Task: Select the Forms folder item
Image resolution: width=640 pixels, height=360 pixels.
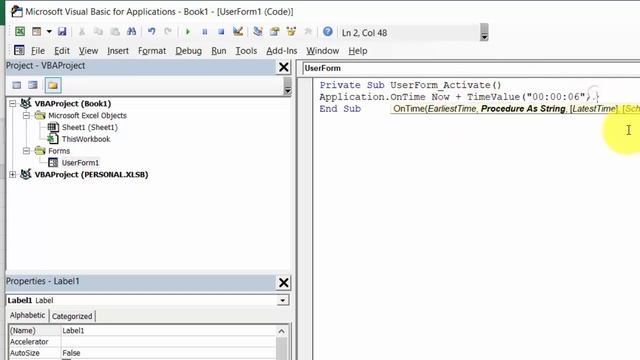Action: pyautogui.click(x=59, y=151)
